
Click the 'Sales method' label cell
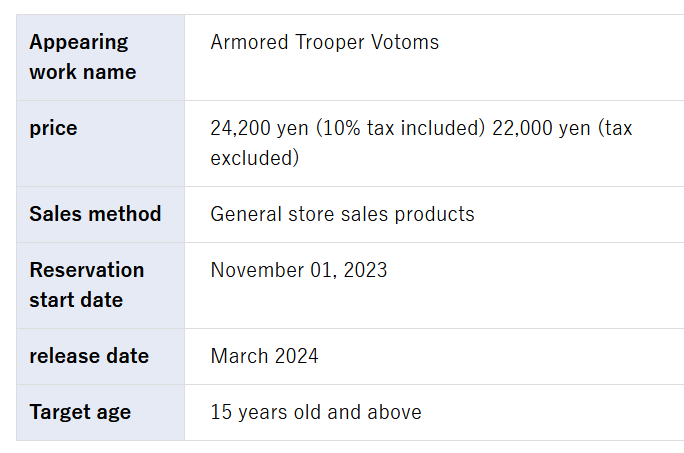100,214
